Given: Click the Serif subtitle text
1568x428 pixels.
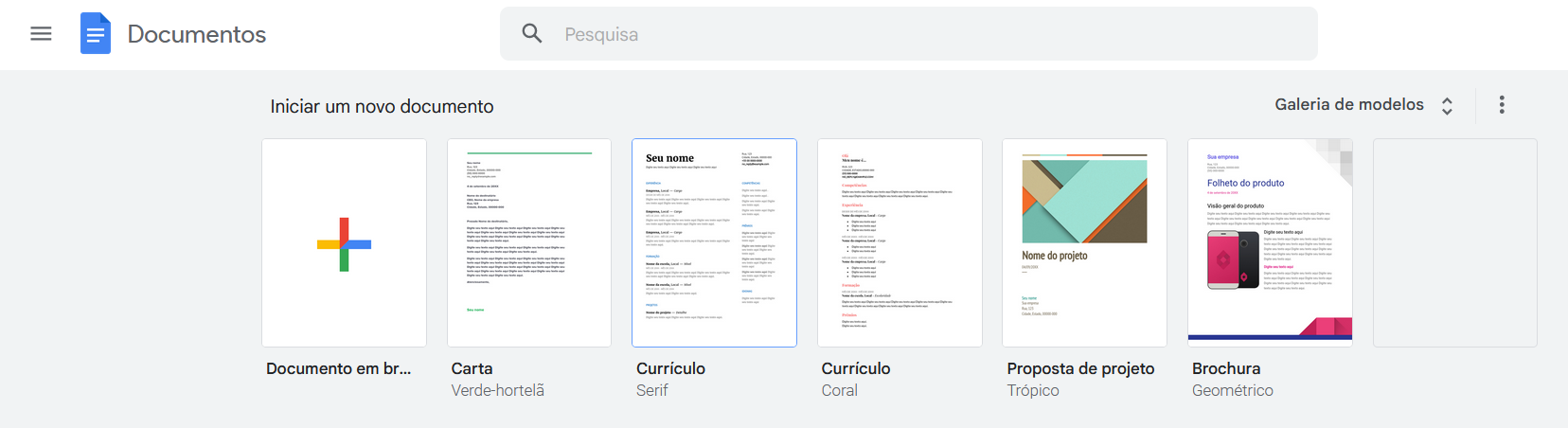Looking at the screenshot, I should coord(652,390).
